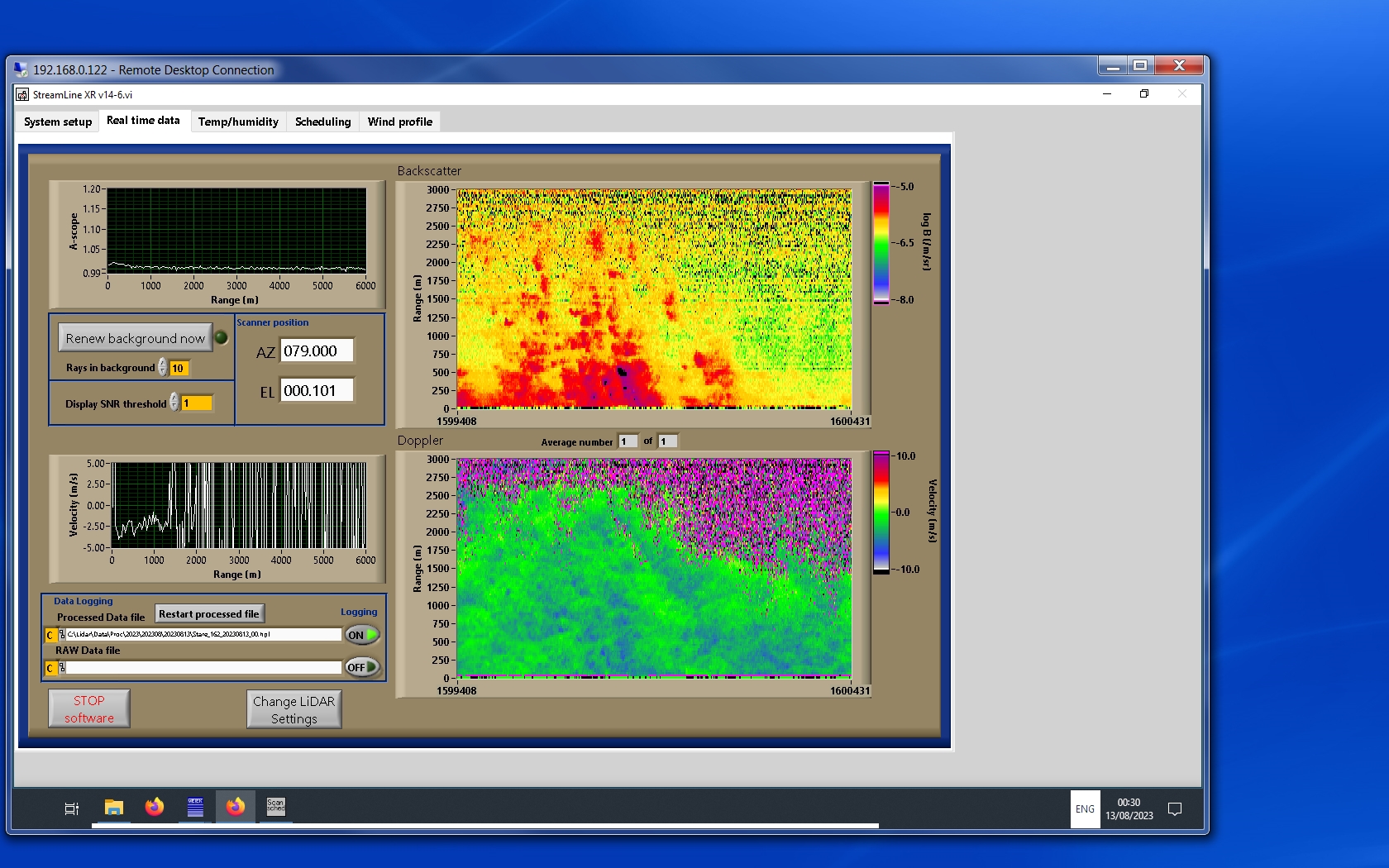Open Task View on the remote taskbar
The width and height of the screenshot is (1389, 868).
point(72,808)
